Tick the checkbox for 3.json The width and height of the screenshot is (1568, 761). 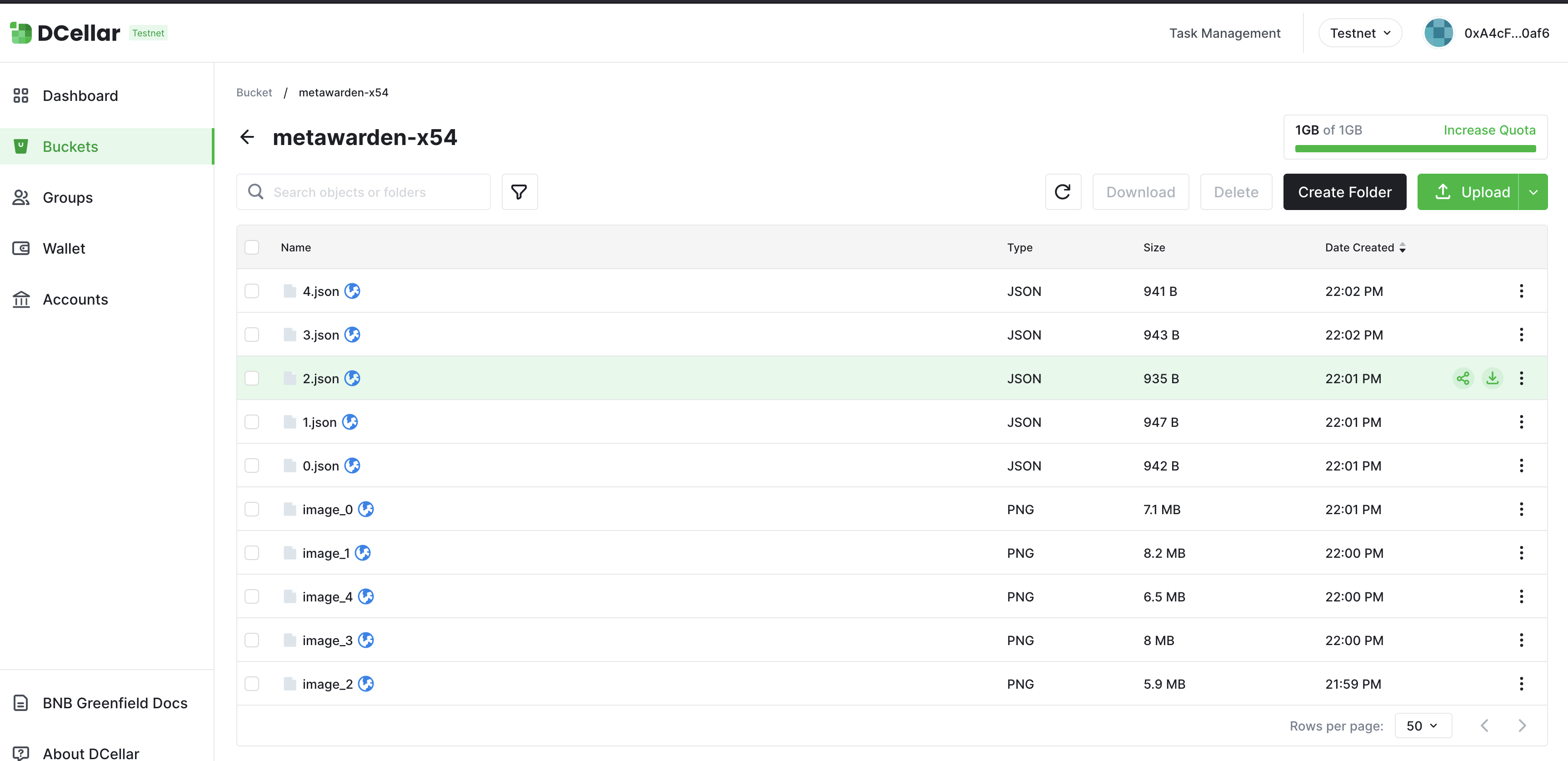(251, 335)
